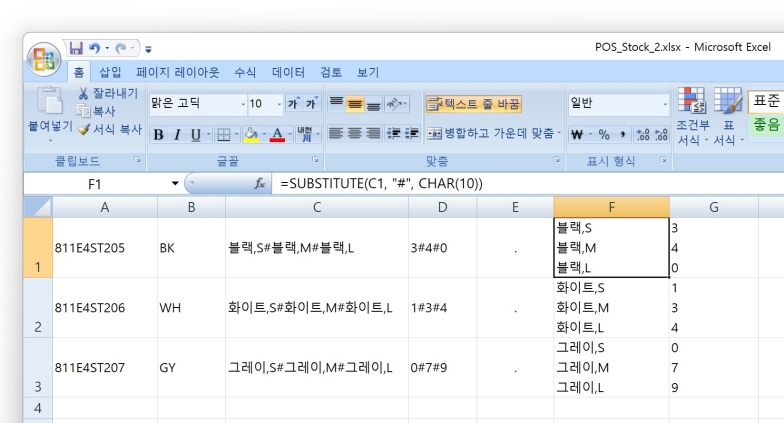Apply the 좋음 (Good) cell style

(766, 125)
